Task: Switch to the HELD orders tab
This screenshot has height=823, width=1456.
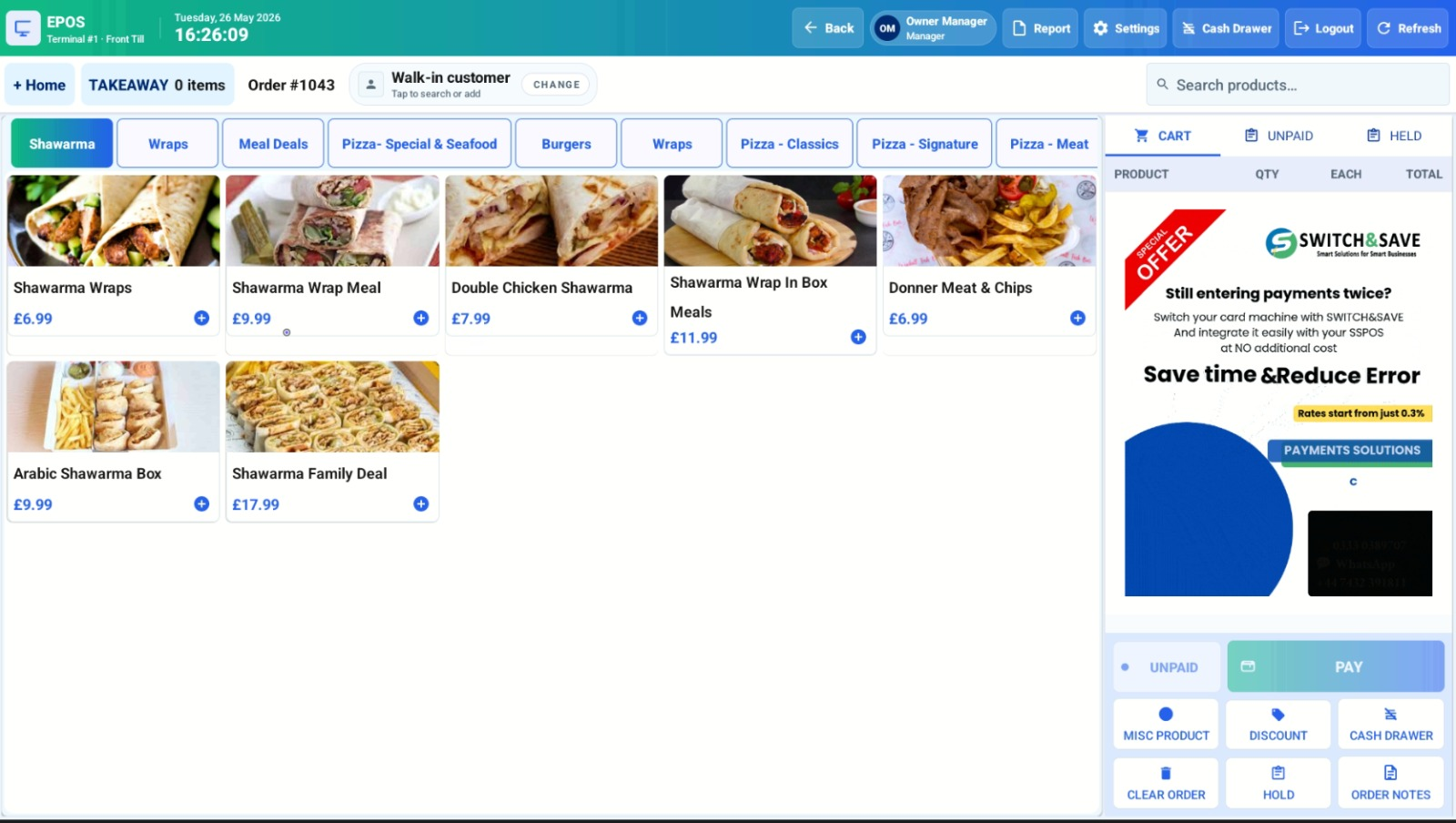Action: pyautogui.click(x=1393, y=136)
